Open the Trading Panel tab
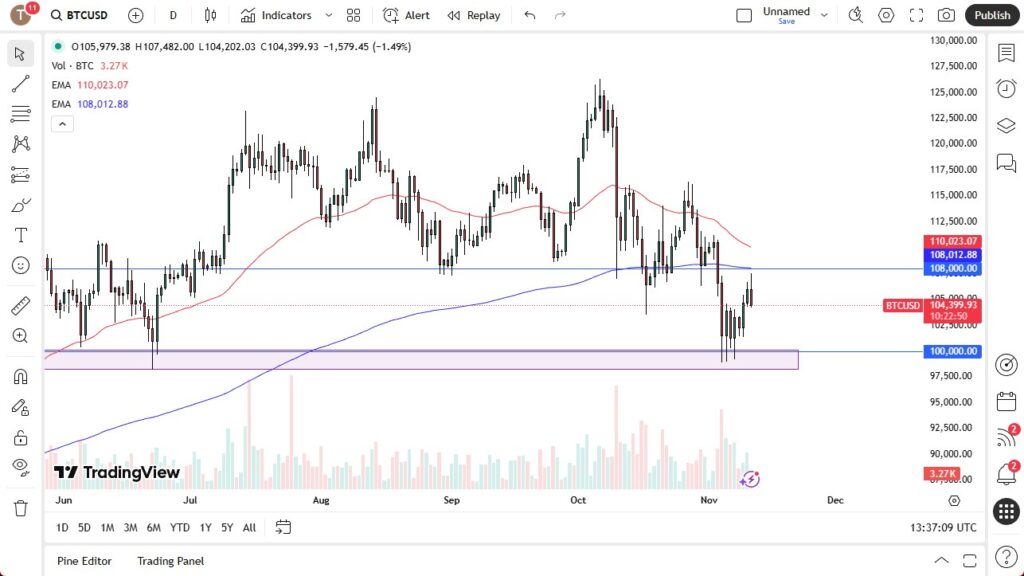The width and height of the screenshot is (1024, 576). (x=170, y=561)
